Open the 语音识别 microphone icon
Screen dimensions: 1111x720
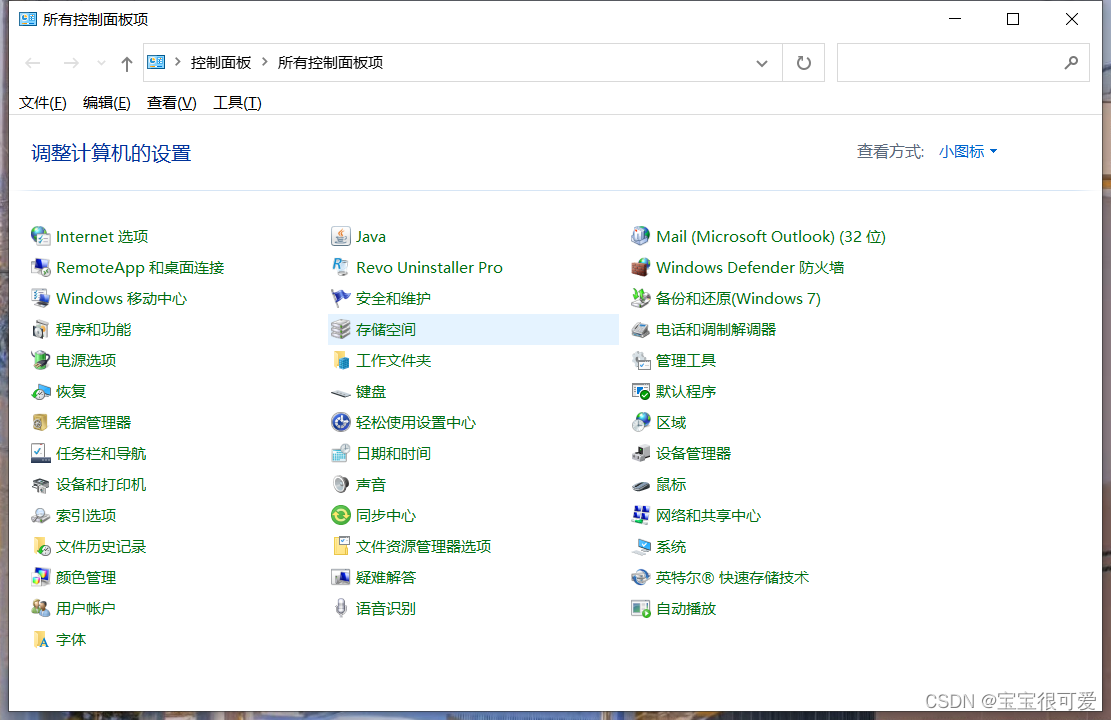341,608
